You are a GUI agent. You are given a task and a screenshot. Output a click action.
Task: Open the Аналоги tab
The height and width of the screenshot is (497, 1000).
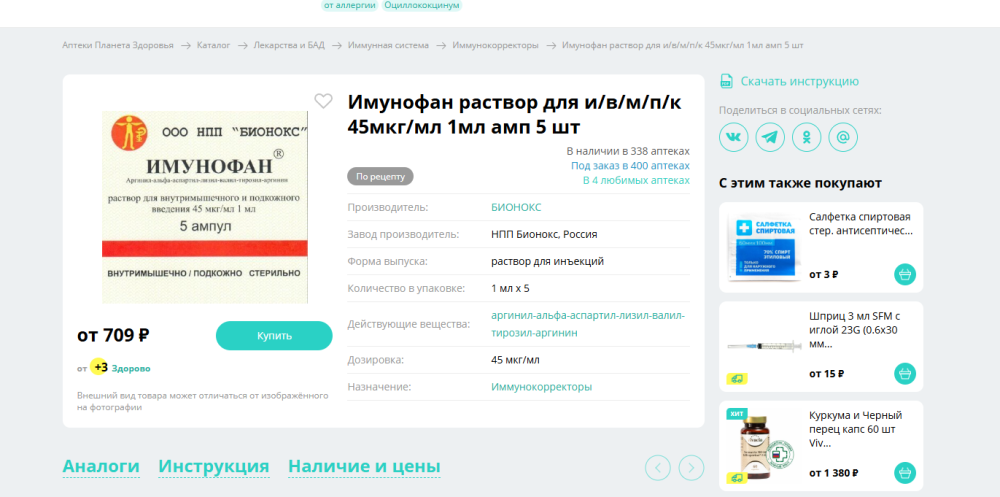click(x=101, y=467)
